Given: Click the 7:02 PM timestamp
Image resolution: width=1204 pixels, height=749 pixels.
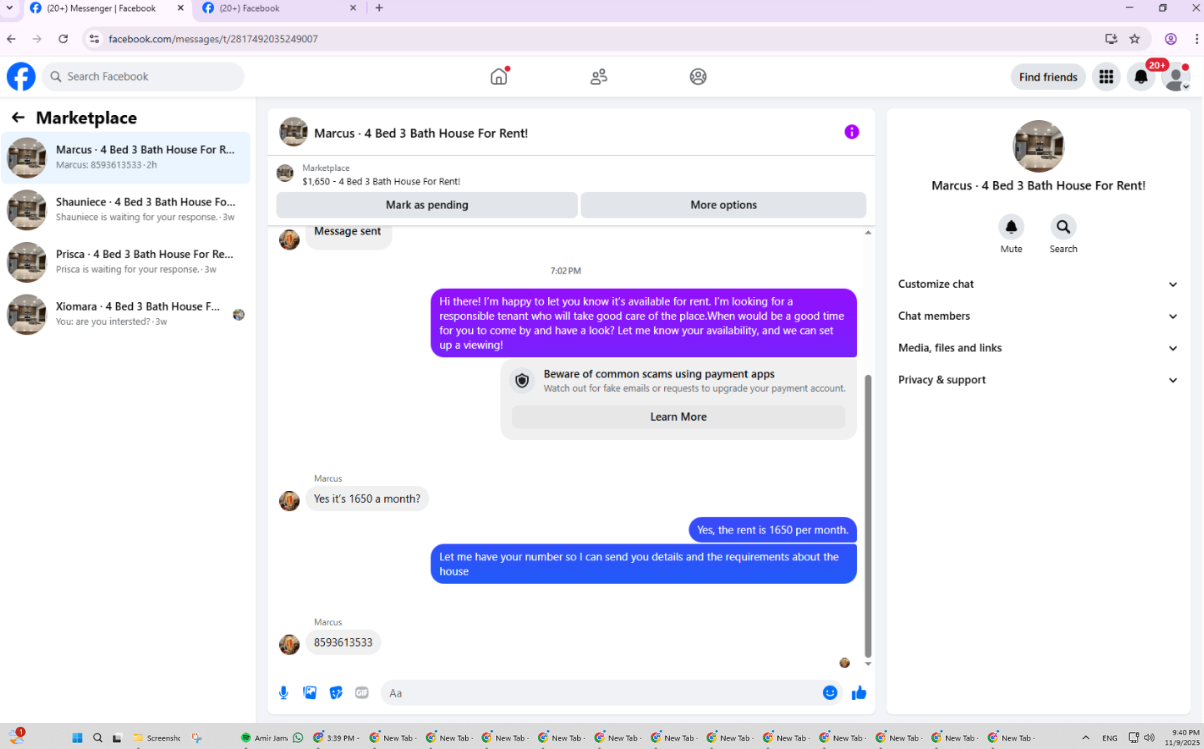Looking at the screenshot, I should [565, 271].
